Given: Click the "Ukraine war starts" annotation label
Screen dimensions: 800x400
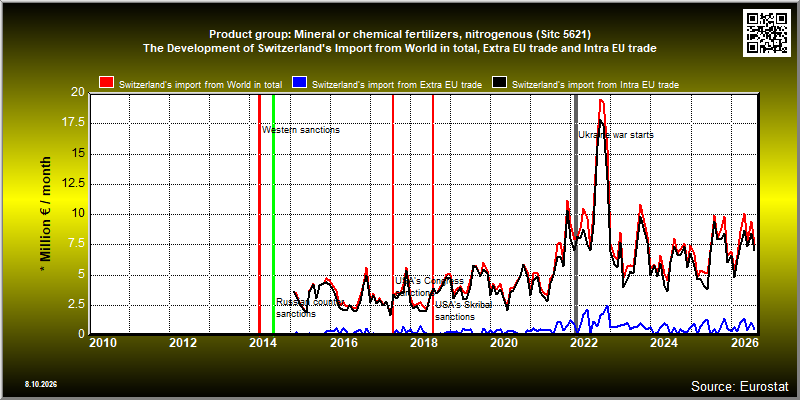Looking at the screenshot, I should click(616, 135).
